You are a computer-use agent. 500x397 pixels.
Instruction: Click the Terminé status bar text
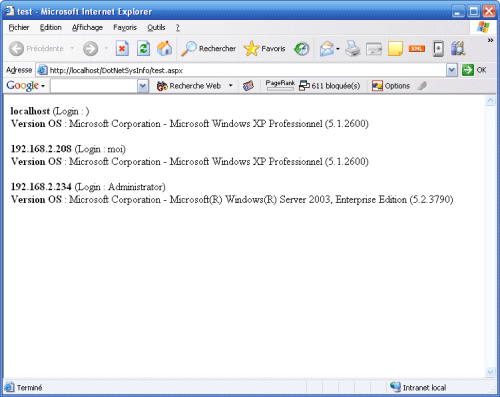(x=30, y=388)
